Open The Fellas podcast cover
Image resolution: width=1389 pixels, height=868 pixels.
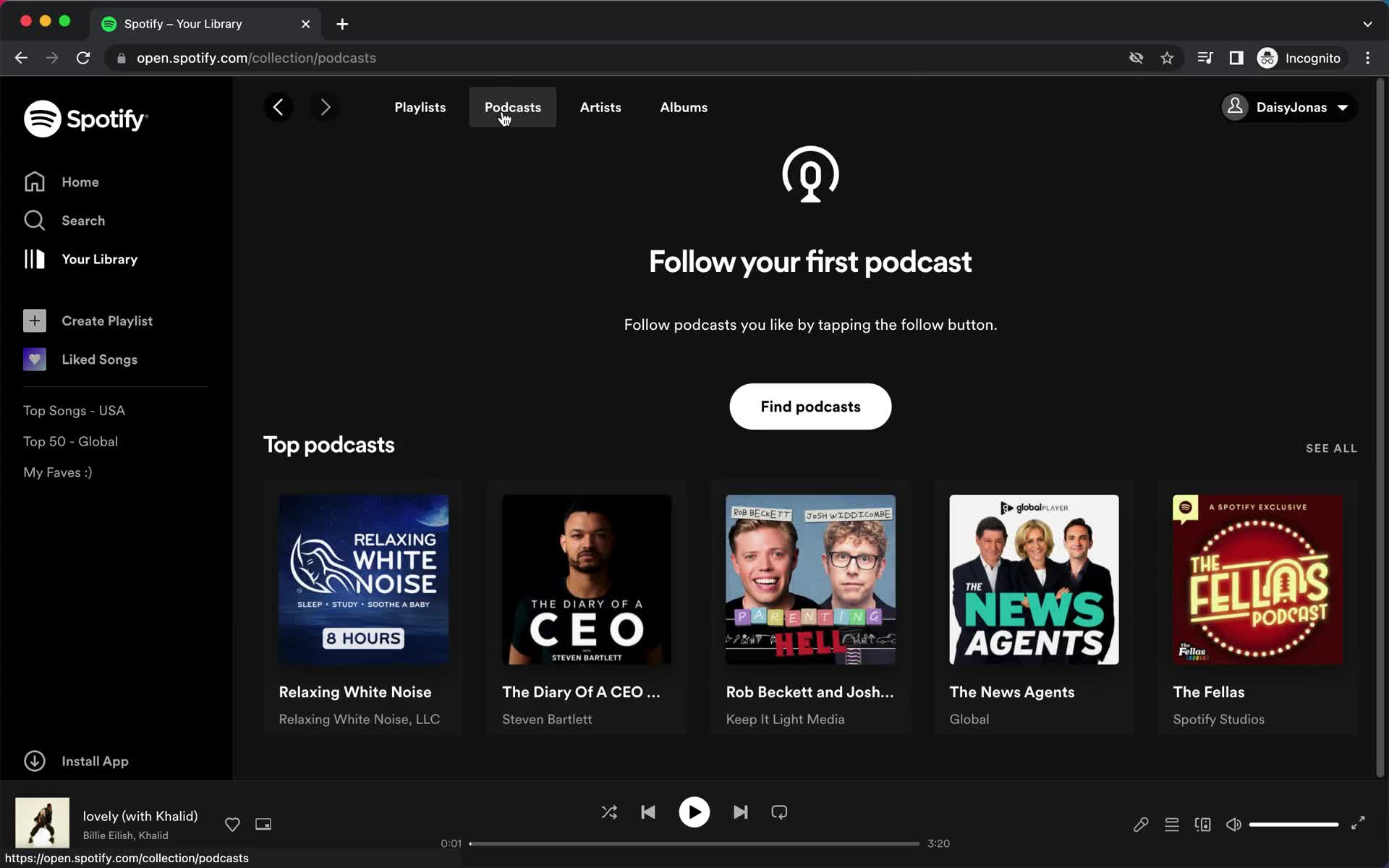coord(1257,579)
